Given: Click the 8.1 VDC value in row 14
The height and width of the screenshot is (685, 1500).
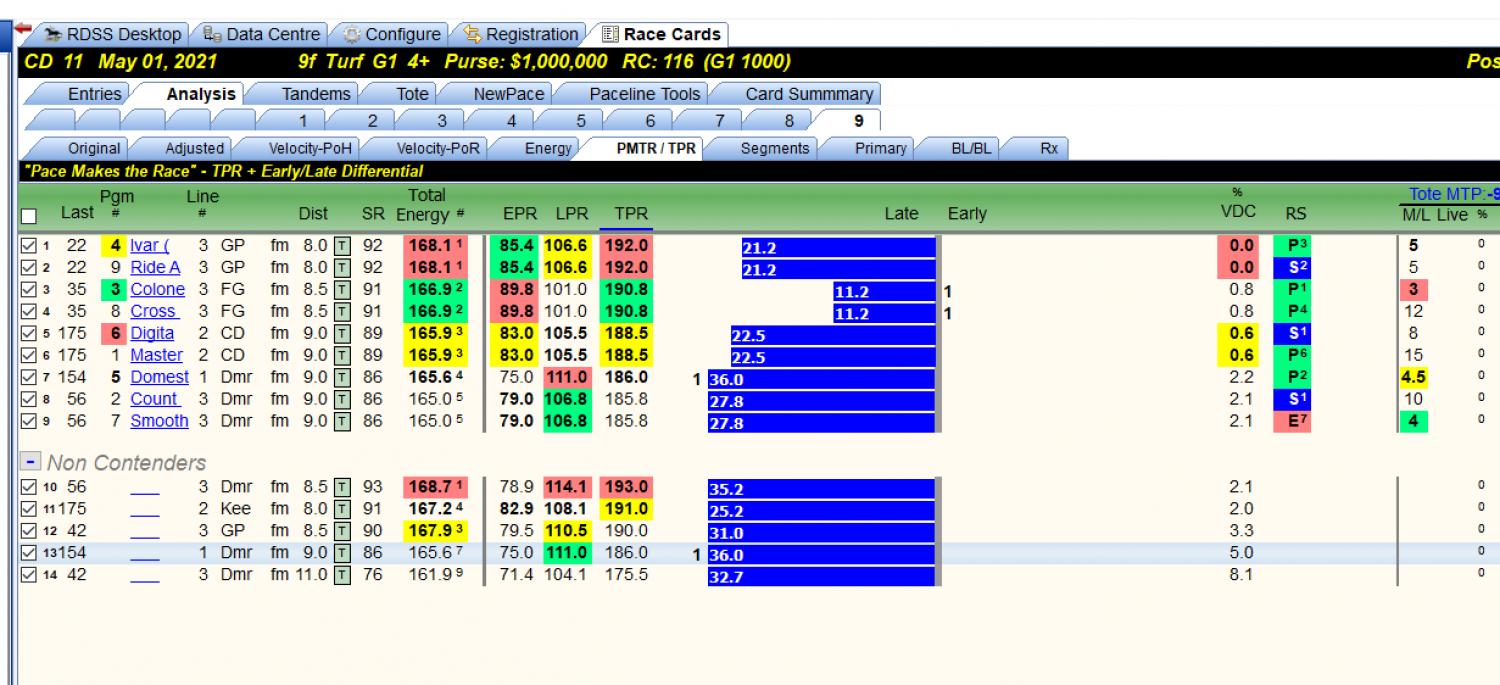Looking at the screenshot, I should click(1240, 575).
